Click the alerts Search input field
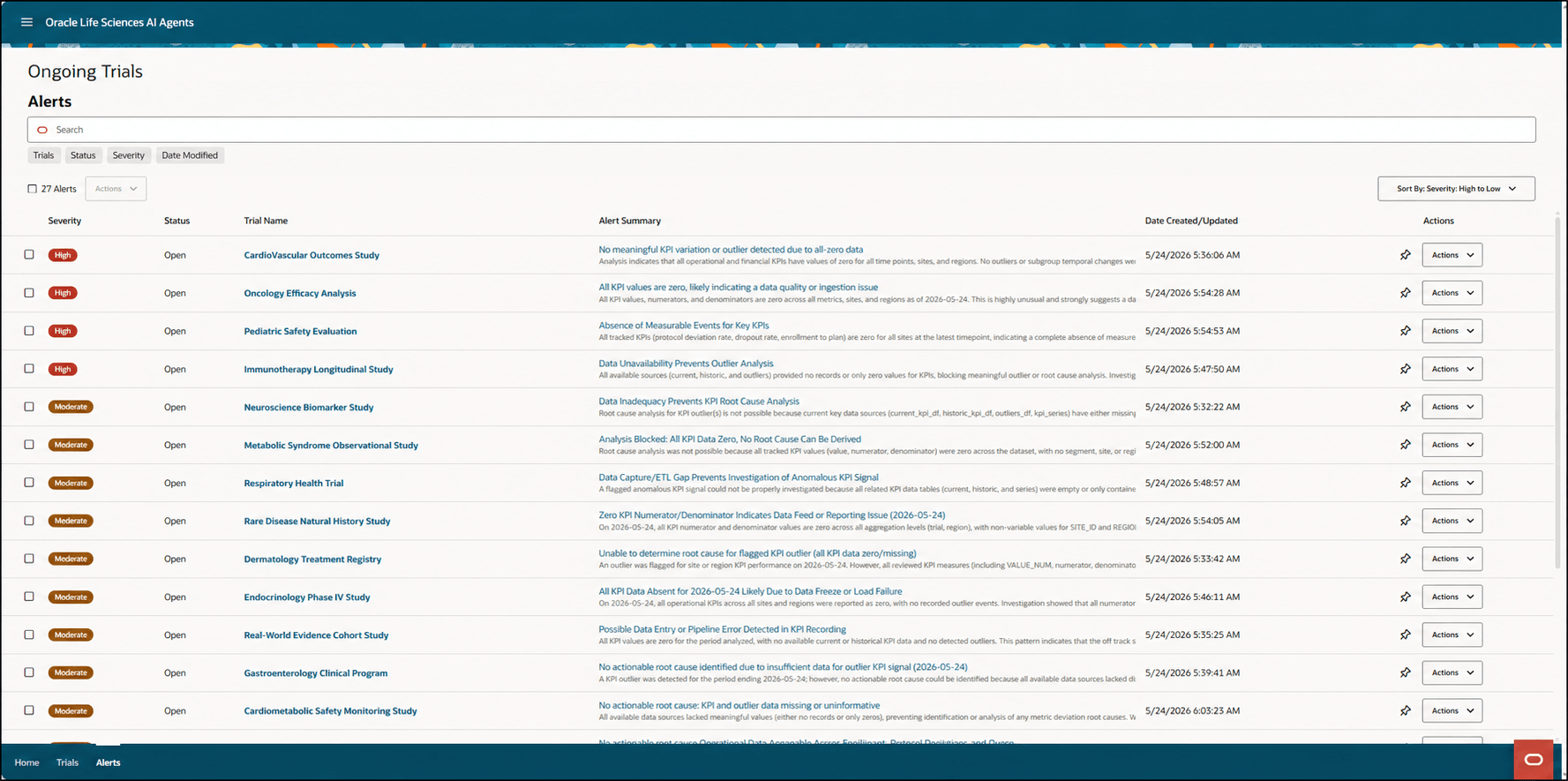The width and height of the screenshot is (1568, 781). (x=781, y=130)
